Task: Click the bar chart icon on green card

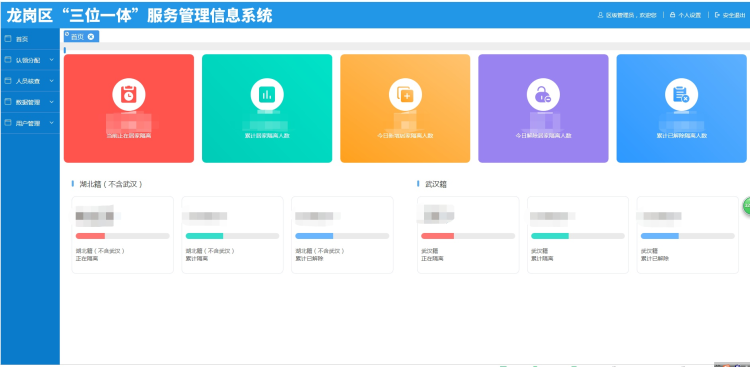Action: click(x=267, y=94)
